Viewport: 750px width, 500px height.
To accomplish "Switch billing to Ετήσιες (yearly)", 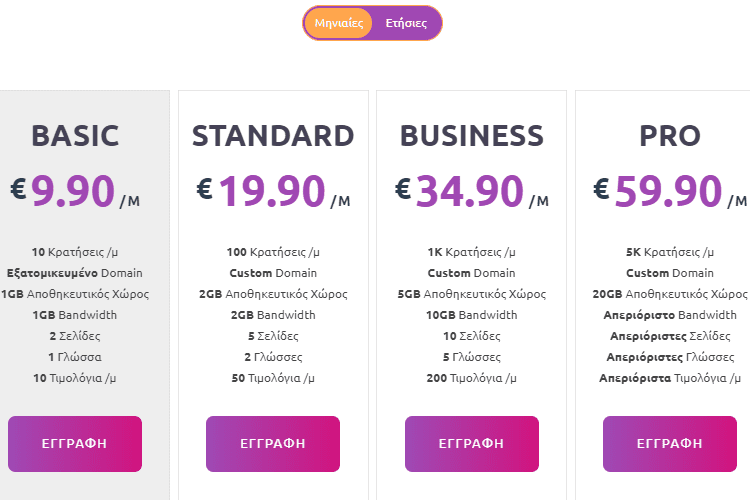I will 406,23.
